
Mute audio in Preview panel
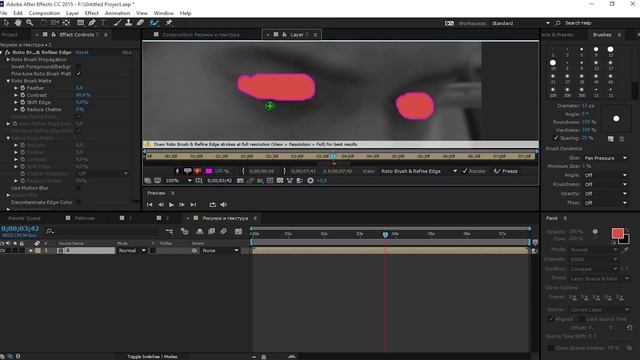[x=224, y=204]
